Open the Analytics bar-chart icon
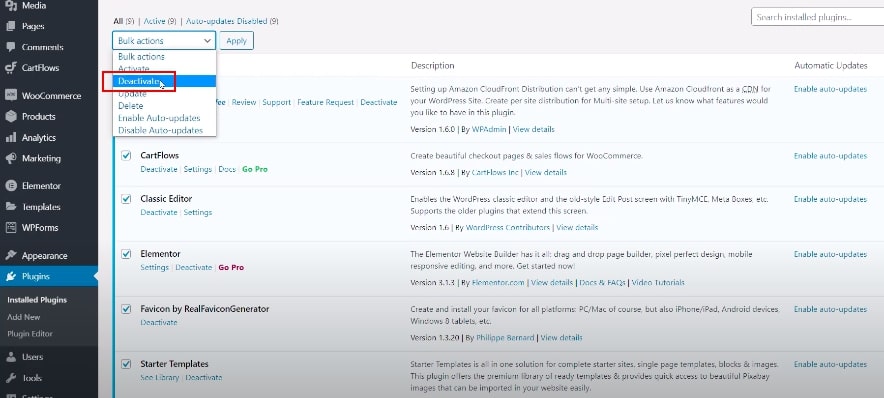Image resolution: width=884 pixels, height=398 pixels. [x=11, y=138]
